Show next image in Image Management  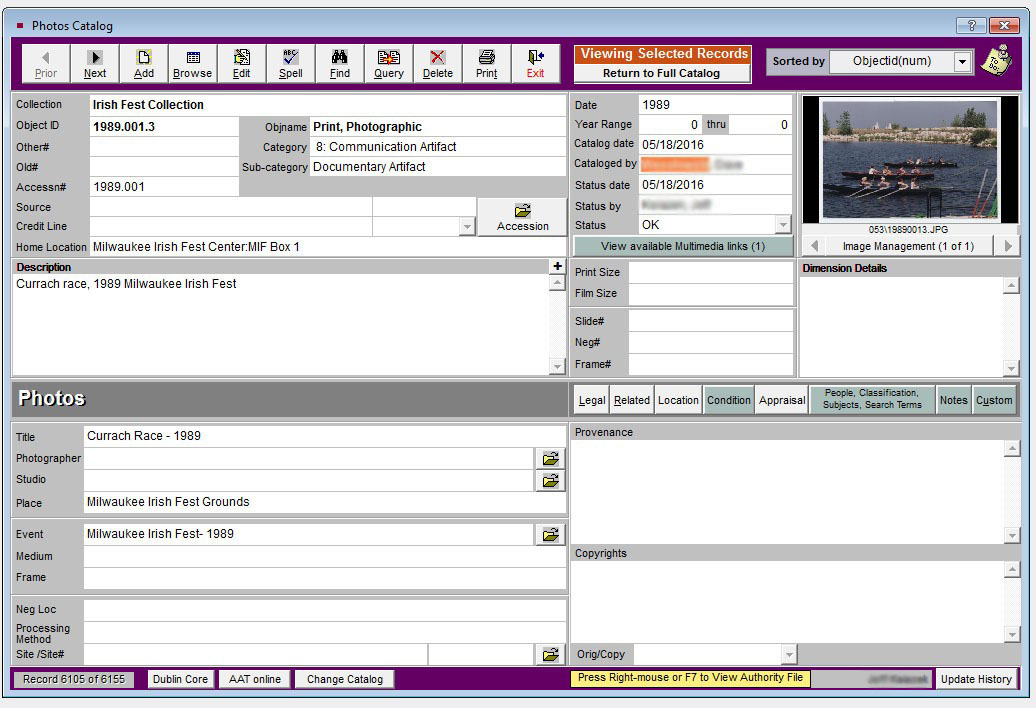pos(1008,246)
